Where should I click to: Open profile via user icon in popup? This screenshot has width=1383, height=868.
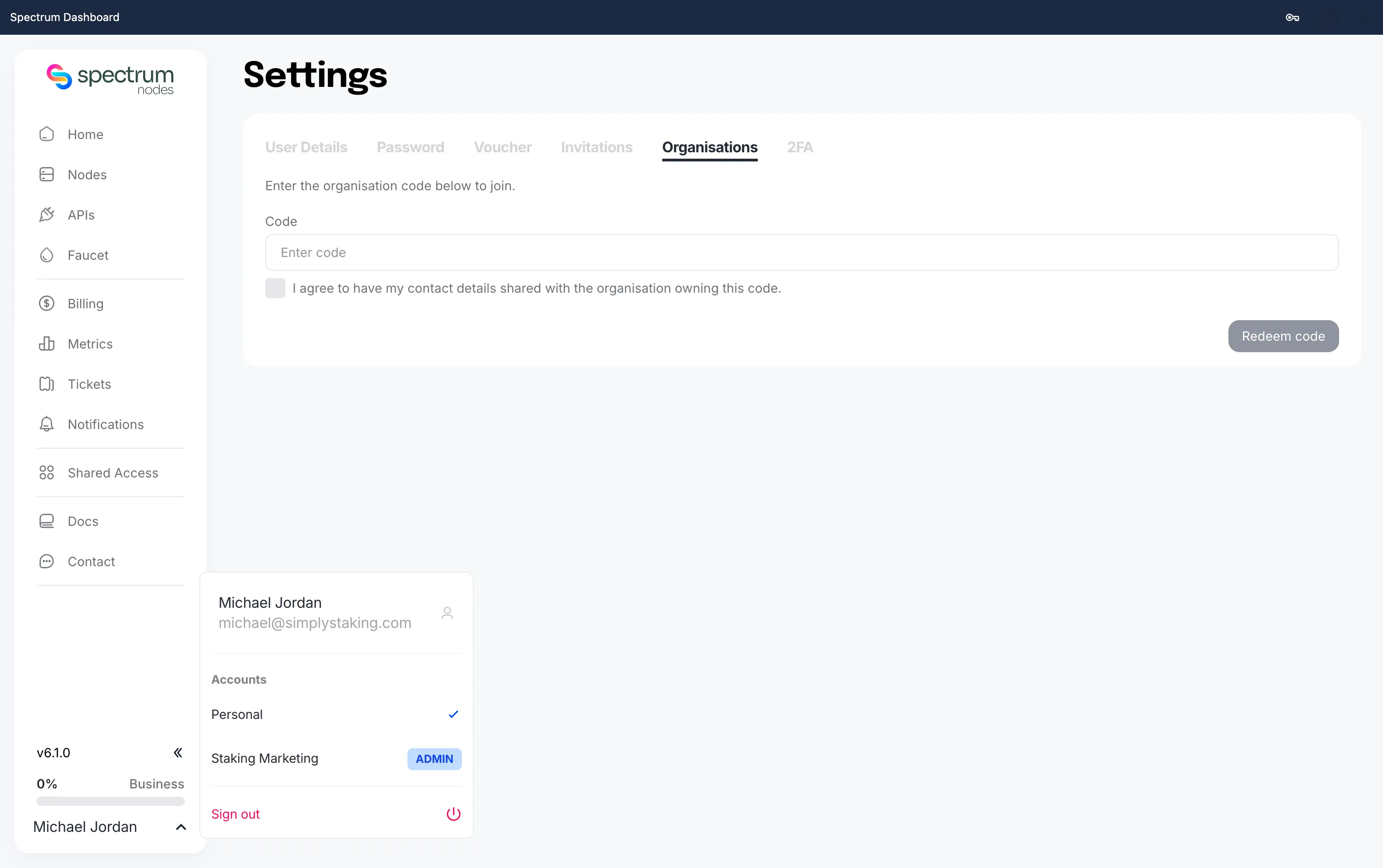coord(447,613)
